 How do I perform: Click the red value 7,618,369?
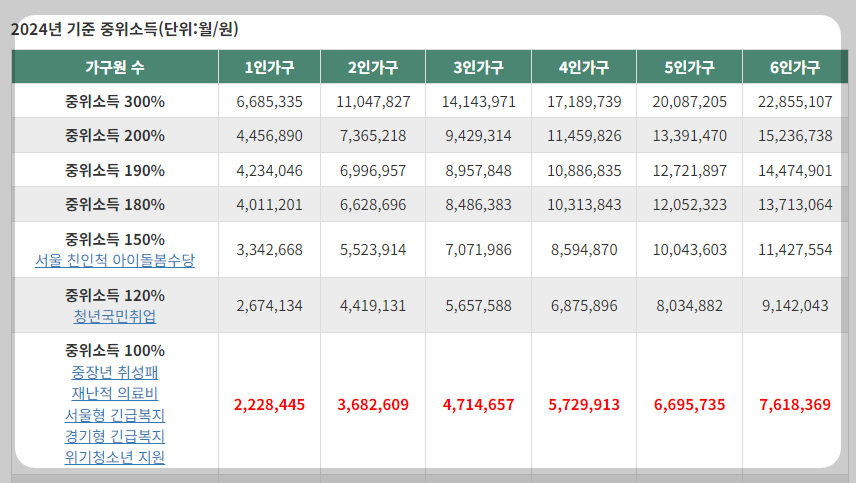795,404
